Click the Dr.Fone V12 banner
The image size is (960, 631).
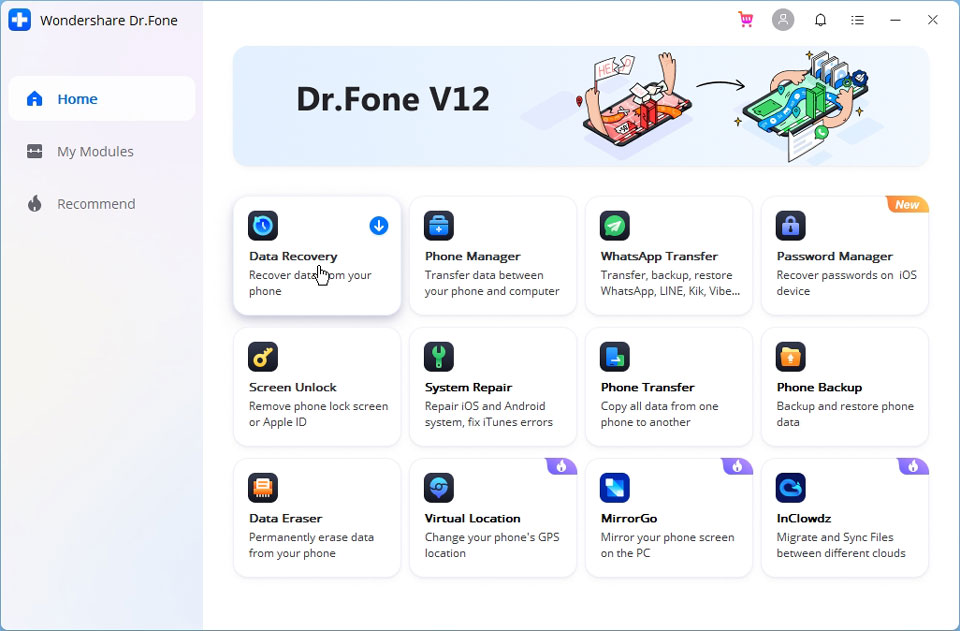tap(580, 106)
